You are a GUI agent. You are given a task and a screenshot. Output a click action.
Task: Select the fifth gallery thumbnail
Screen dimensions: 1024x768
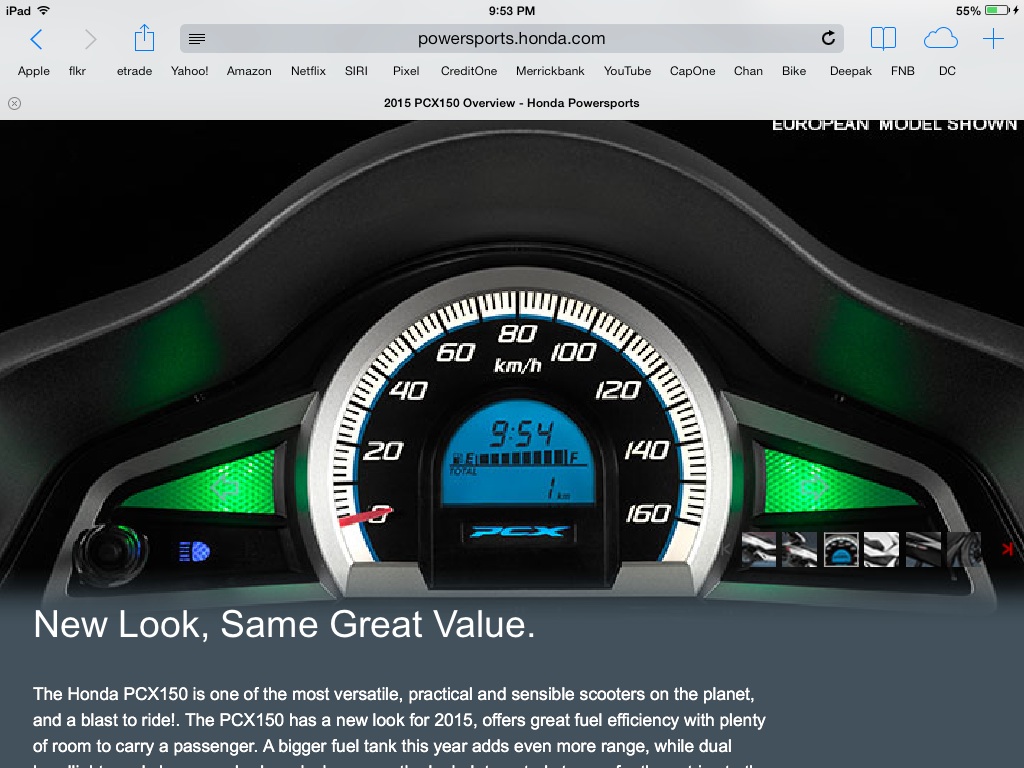[923, 549]
